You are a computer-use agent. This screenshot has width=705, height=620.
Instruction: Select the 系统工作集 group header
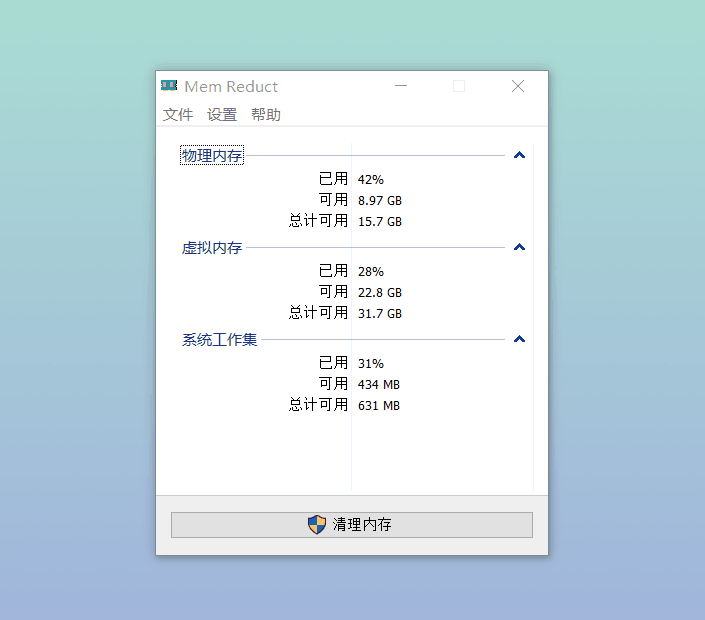pyautogui.click(x=219, y=339)
